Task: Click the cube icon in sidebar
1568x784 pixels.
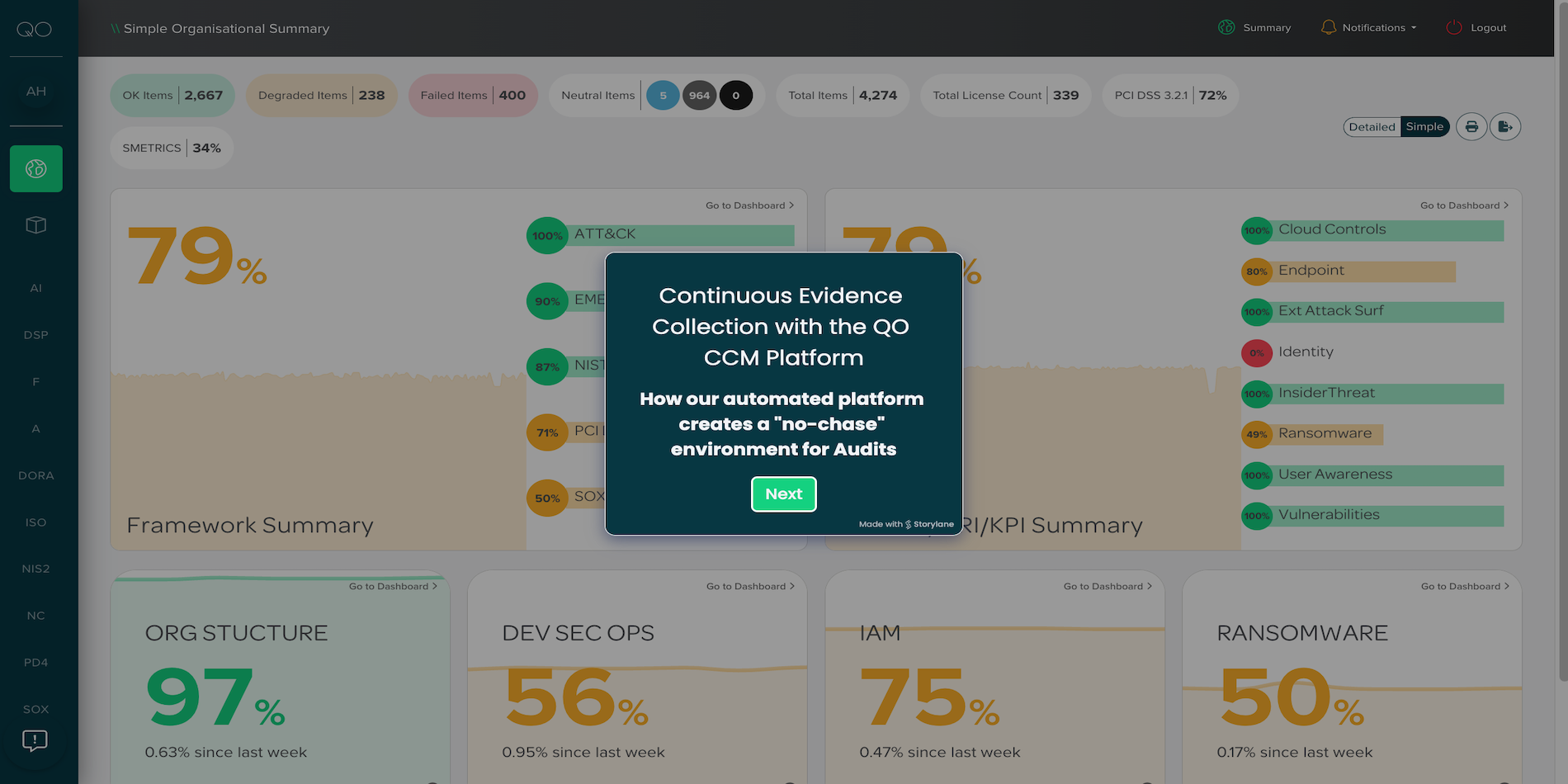Action: point(36,225)
